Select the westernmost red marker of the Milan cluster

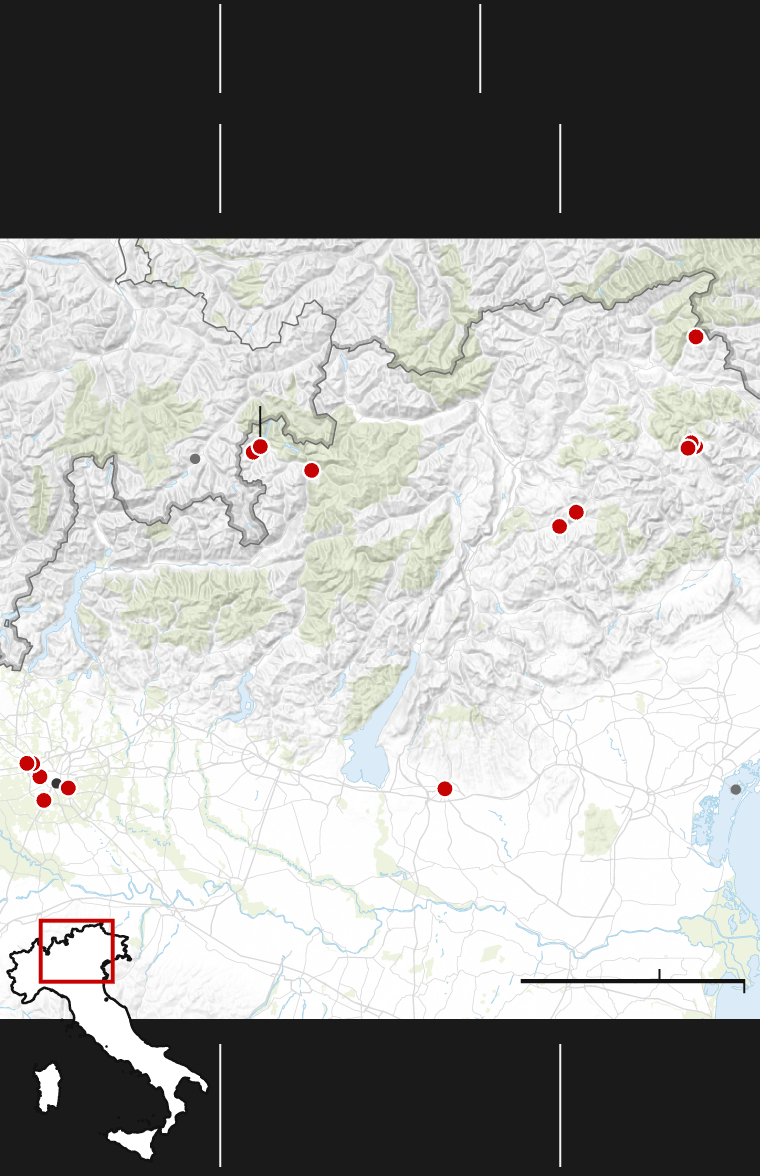pos(27,763)
